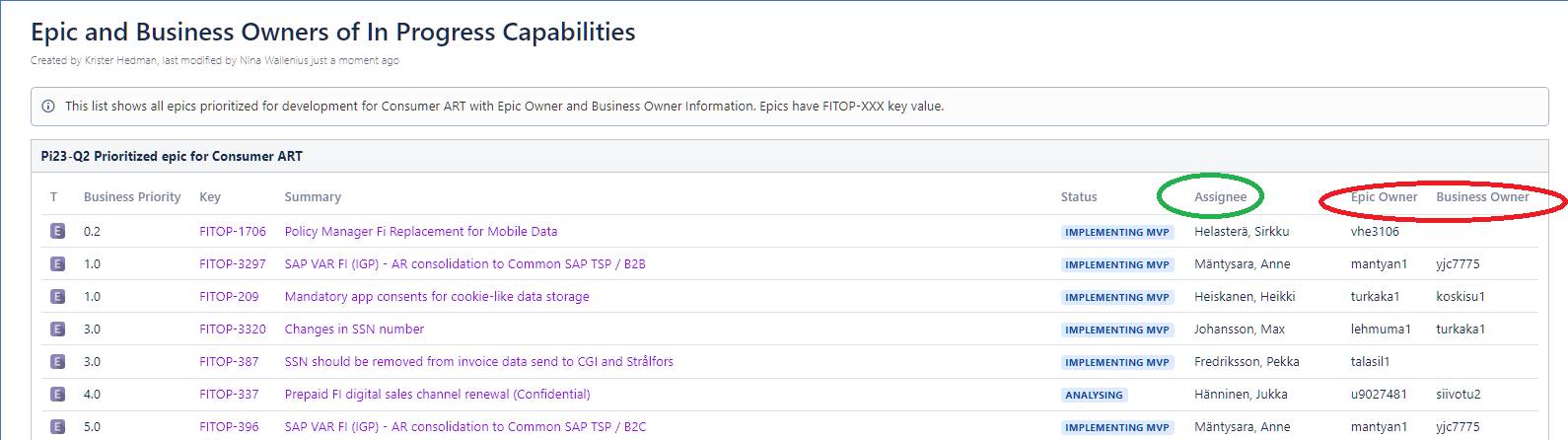This screenshot has height=440, width=1568.
Task: Click the Epic Owner column header
Action: tap(1384, 197)
